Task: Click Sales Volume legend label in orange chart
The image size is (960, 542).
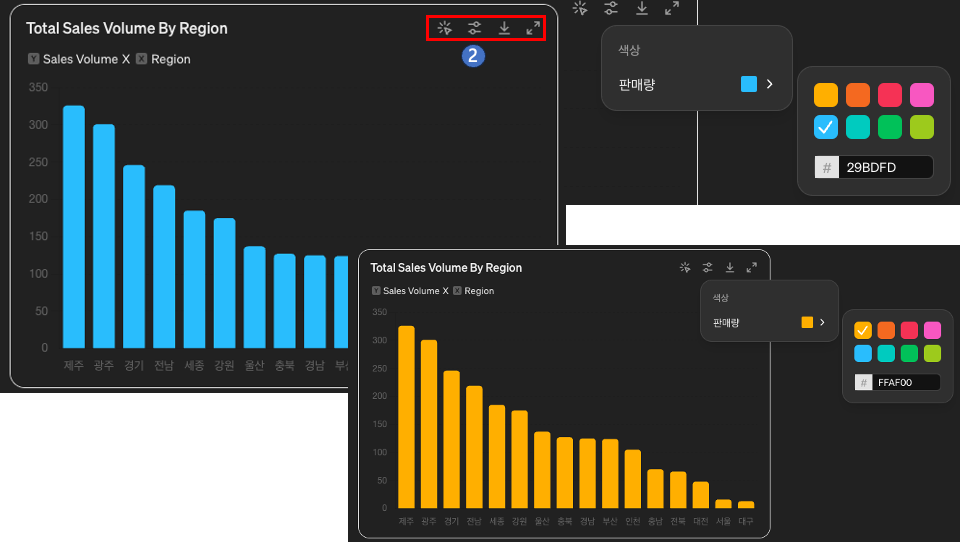Action: pyautogui.click(x=411, y=291)
